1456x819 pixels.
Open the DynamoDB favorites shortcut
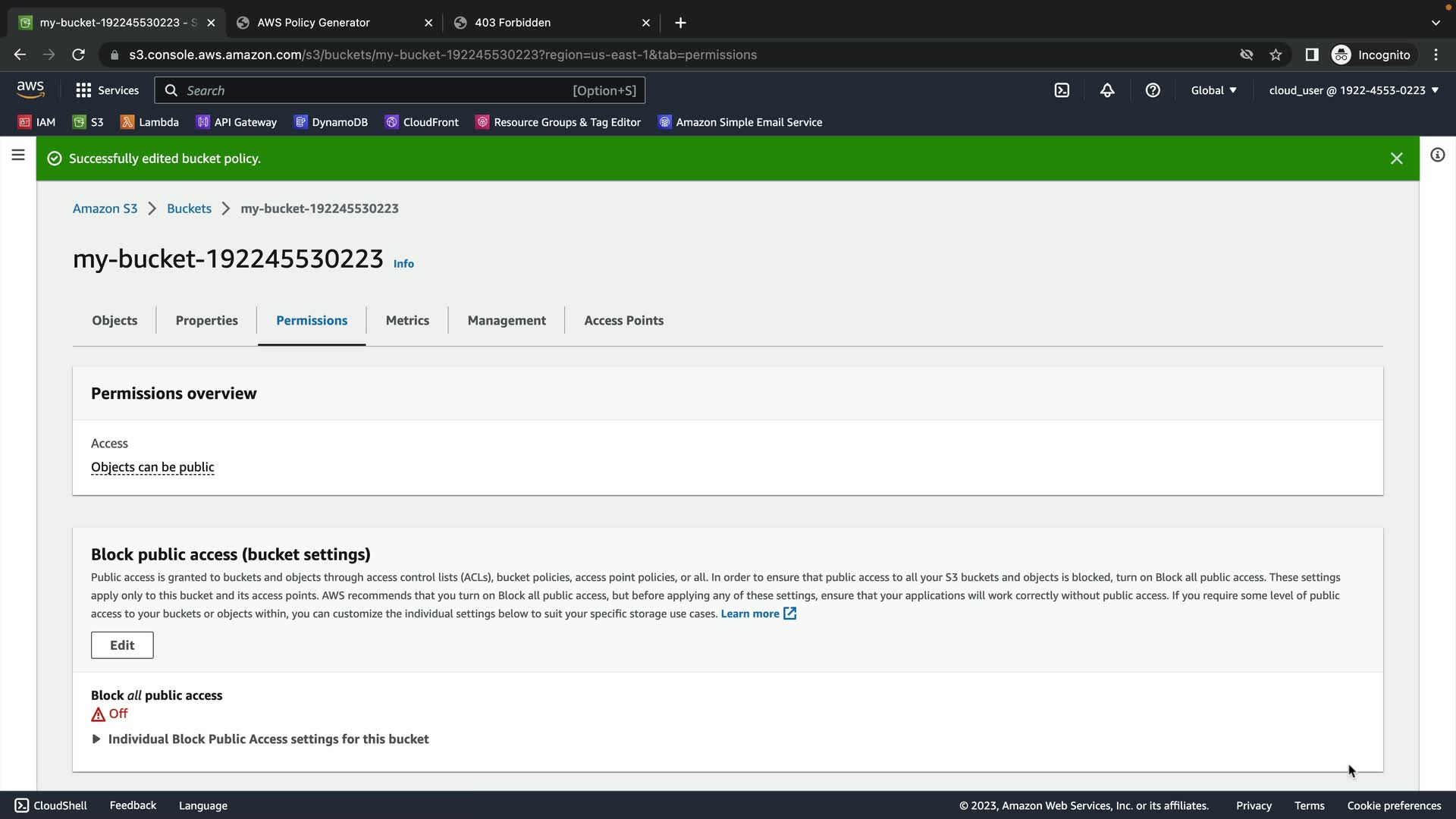point(331,122)
